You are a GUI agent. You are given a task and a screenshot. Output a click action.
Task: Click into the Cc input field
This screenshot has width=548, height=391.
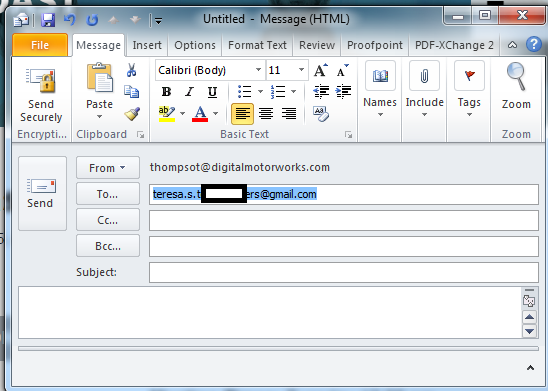point(344,220)
